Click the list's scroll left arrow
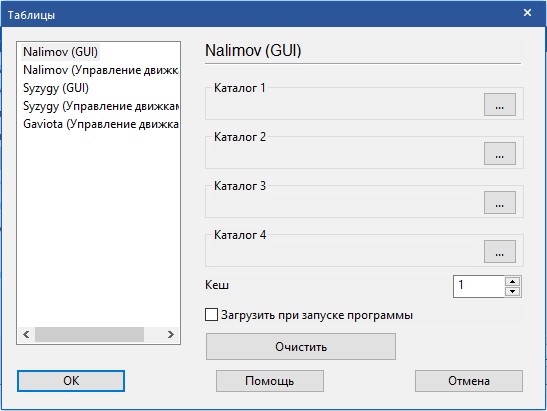Image resolution: width=547 pixels, height=411 pixels. click(x=26, y=334)
